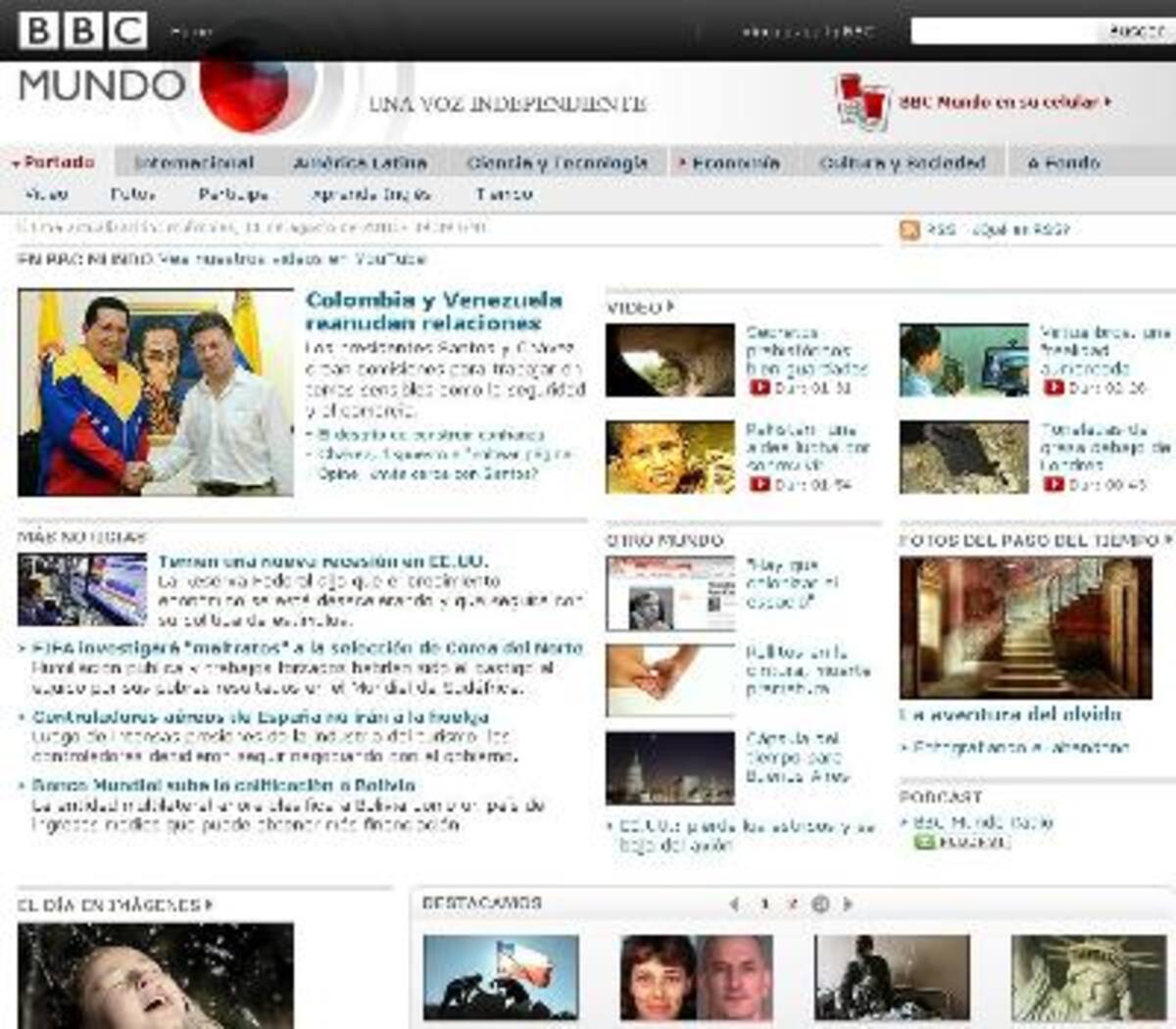
Task: Select page 2 in Destacamos pager
Action: tap(792, 904)
